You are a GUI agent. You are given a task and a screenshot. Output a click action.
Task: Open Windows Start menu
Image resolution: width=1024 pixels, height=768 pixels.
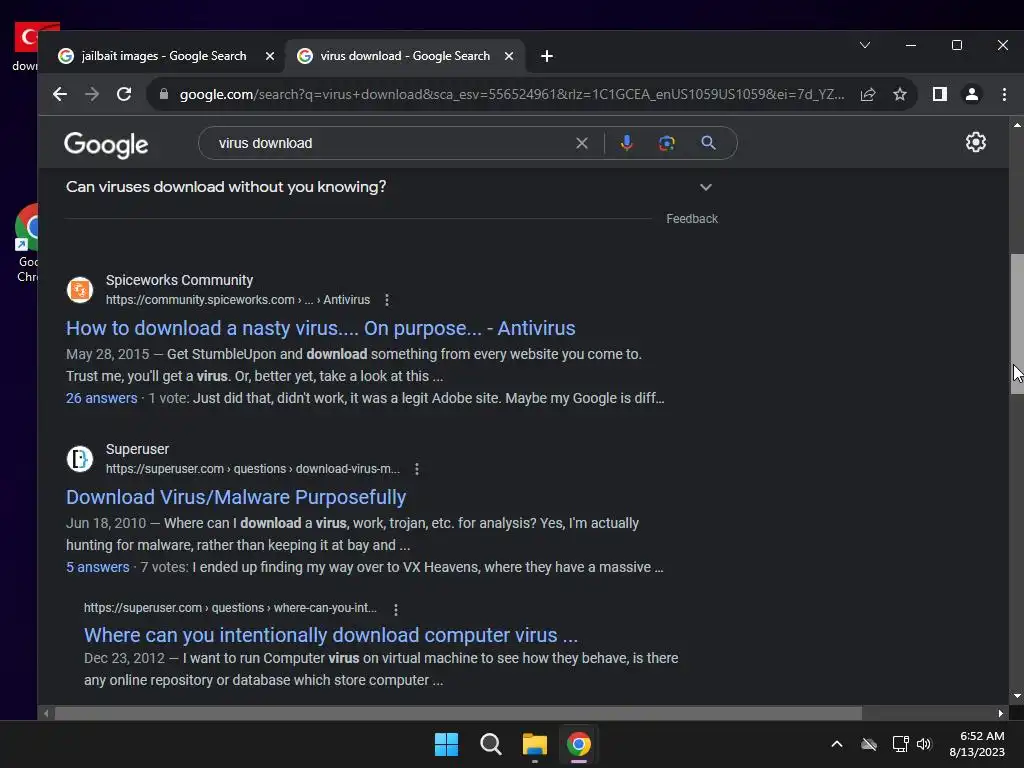click(x=447, y=744)
